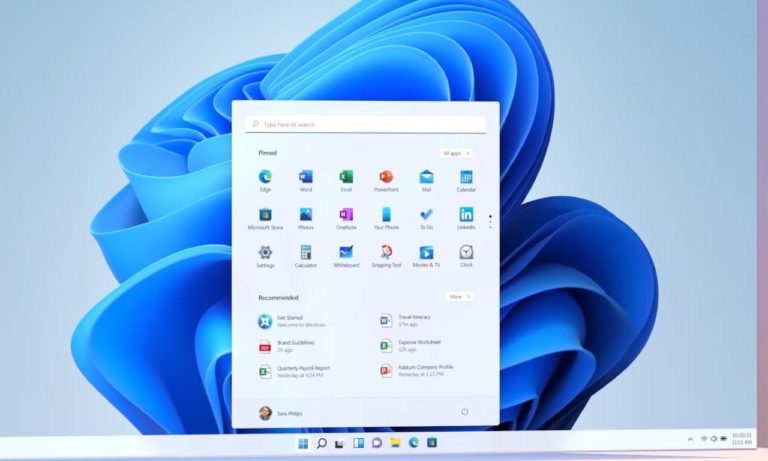Launch Edge from the taskbar
The image size is (768, 461).
click(x=413, y=442)
